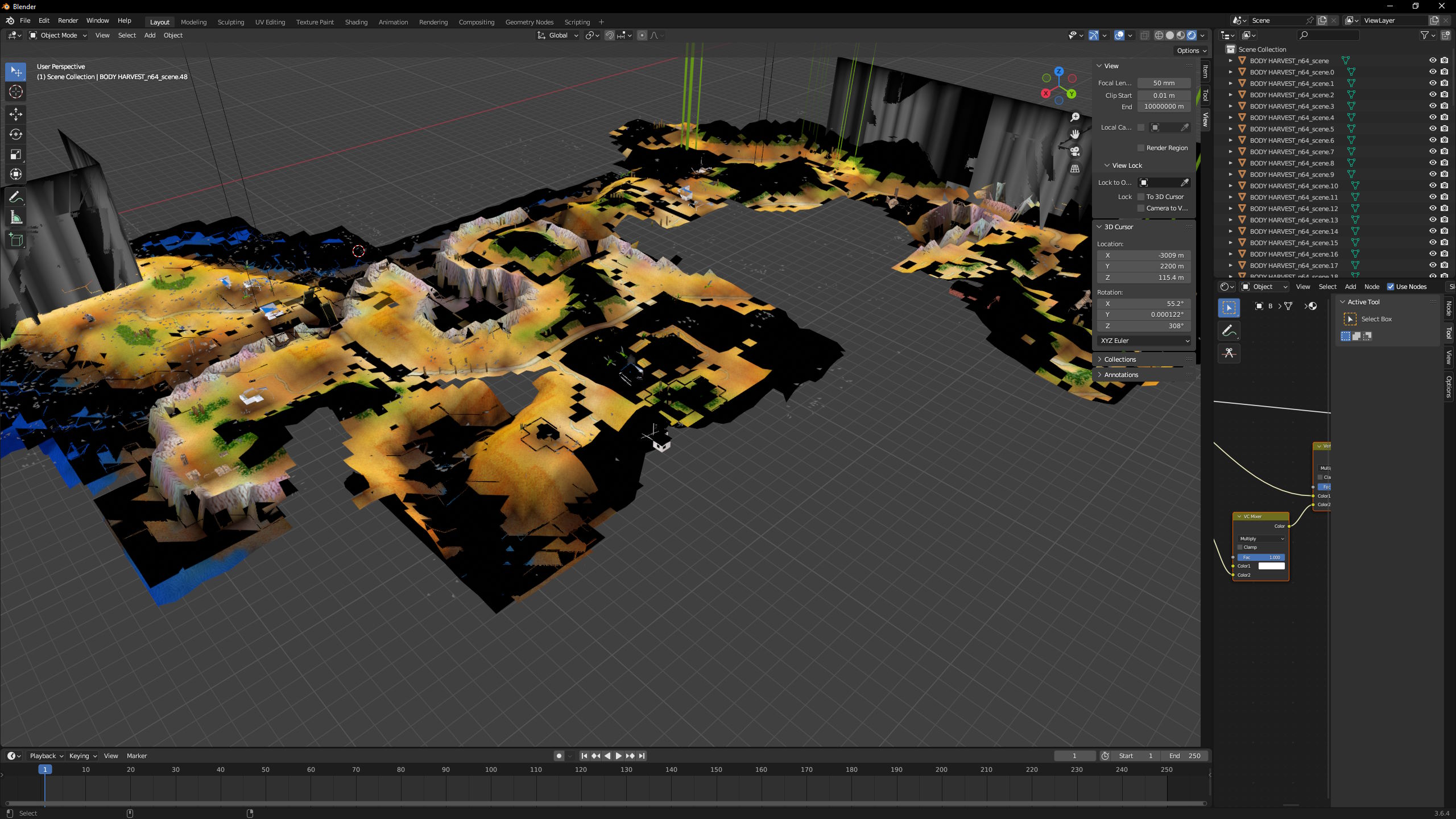Open the Geometry Nodes workspace tab
This screenshot has width=1456, height=819.
[x=529, y=22]
